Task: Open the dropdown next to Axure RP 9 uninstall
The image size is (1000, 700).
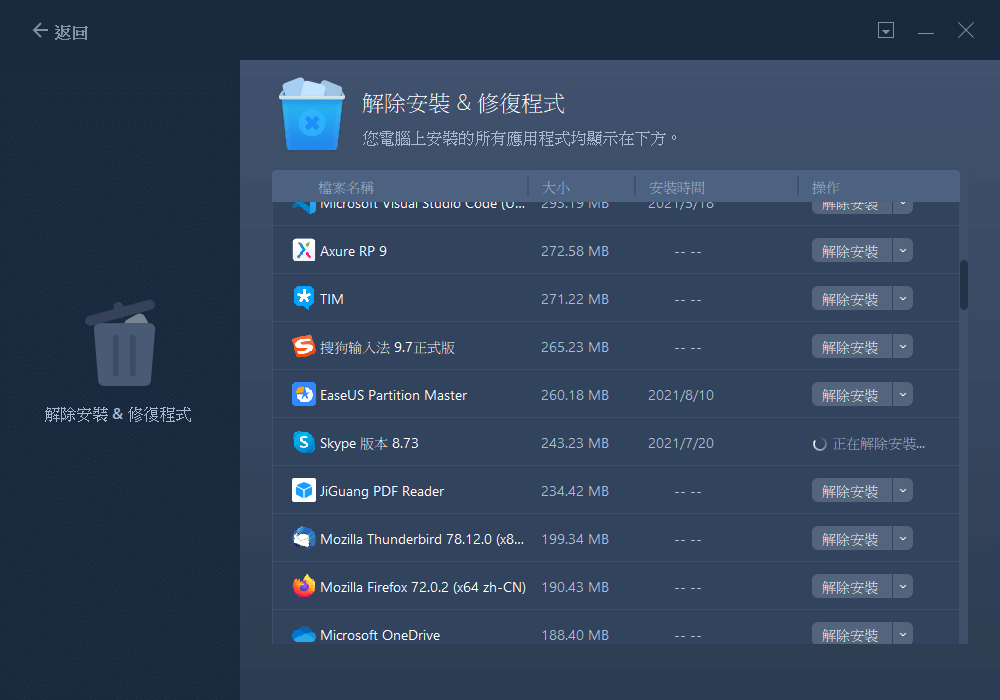Action: [903, 250]
